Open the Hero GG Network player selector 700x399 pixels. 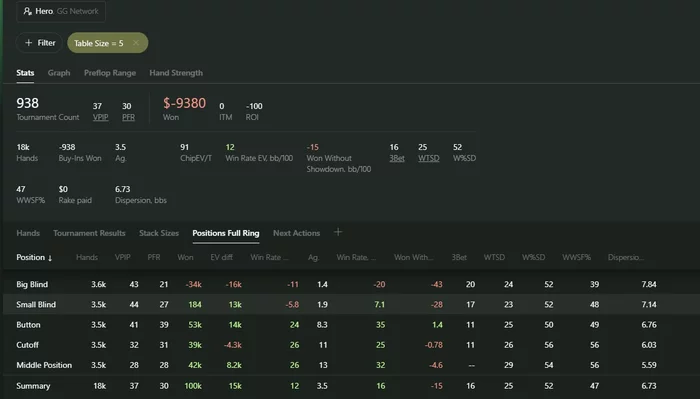(61, 11)
